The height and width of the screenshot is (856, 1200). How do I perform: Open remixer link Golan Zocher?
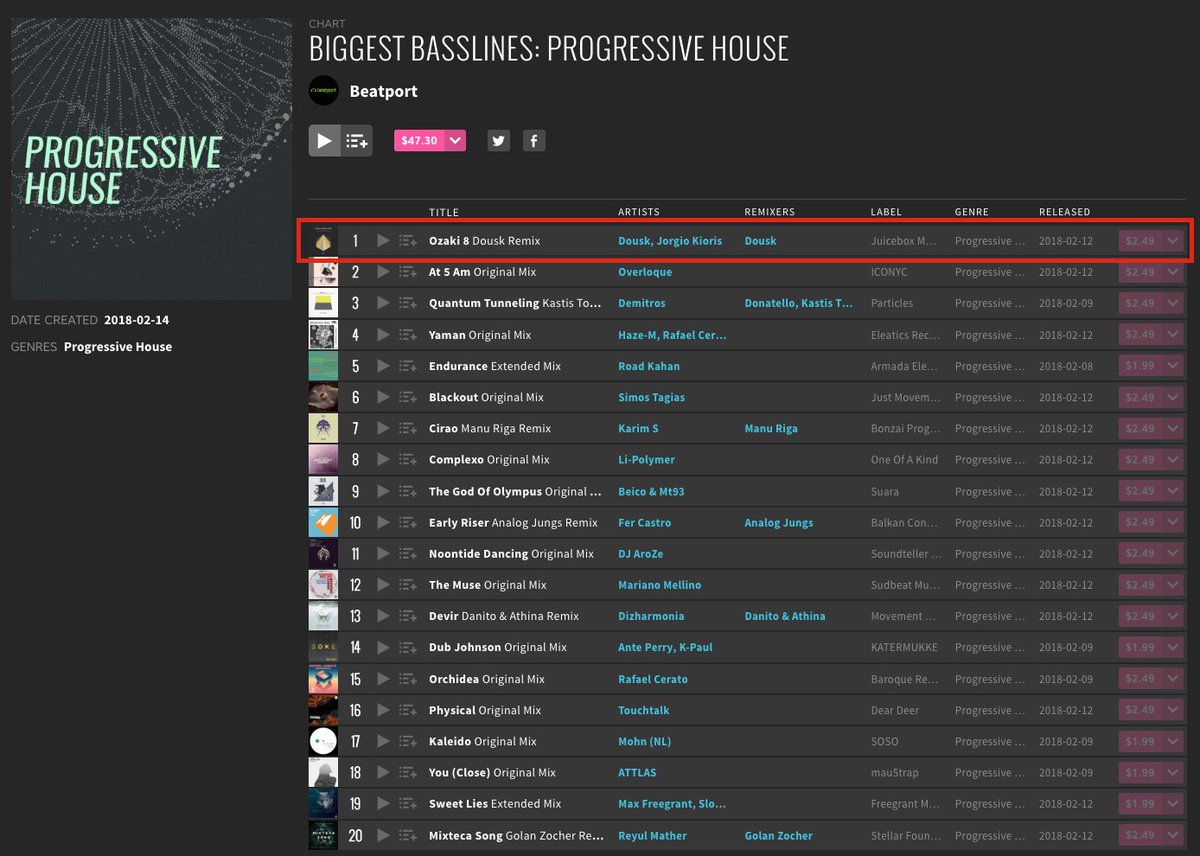(778, 835)
